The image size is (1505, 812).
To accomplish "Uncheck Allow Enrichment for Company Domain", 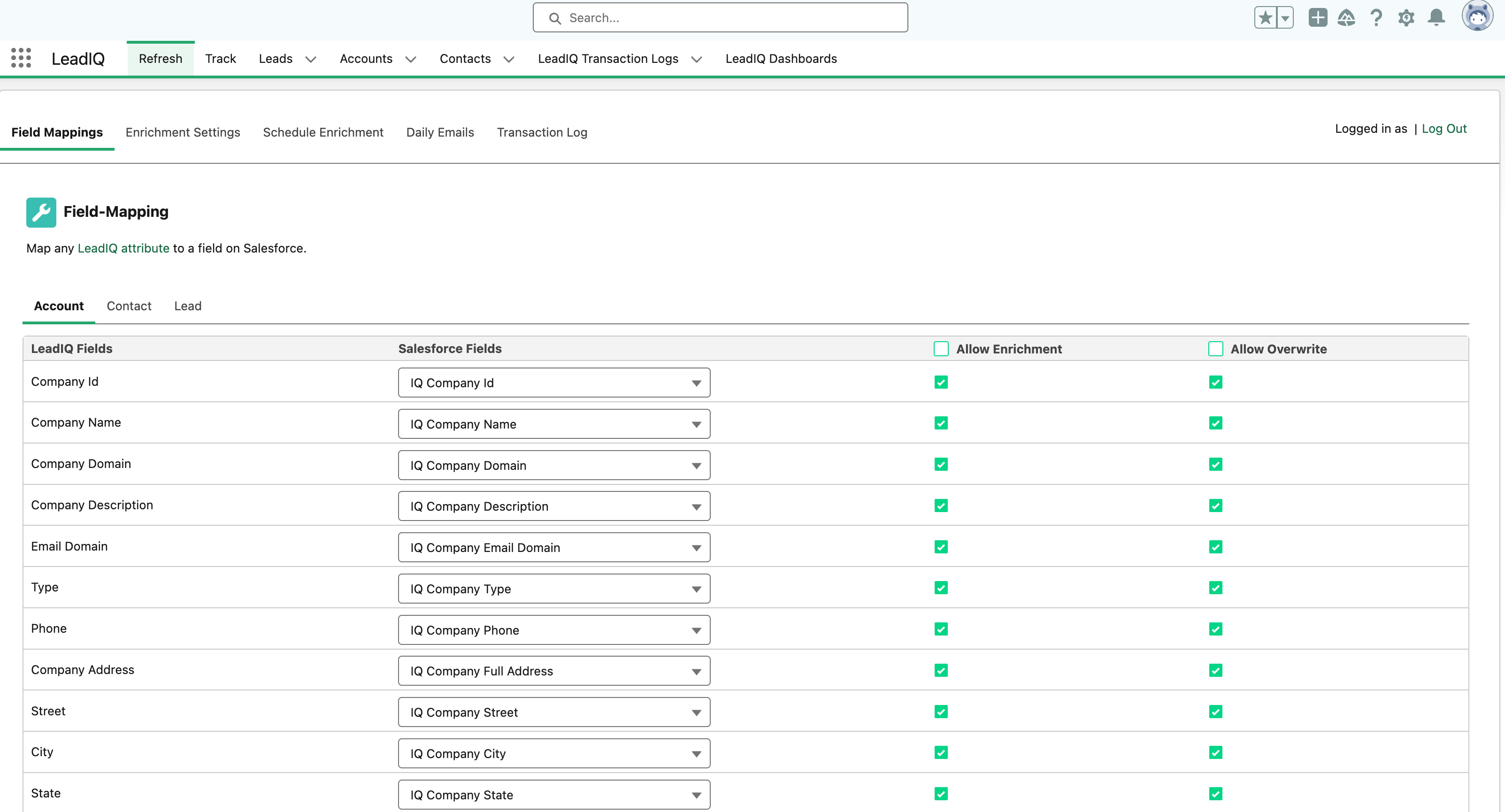I will [x=941, y=464].
